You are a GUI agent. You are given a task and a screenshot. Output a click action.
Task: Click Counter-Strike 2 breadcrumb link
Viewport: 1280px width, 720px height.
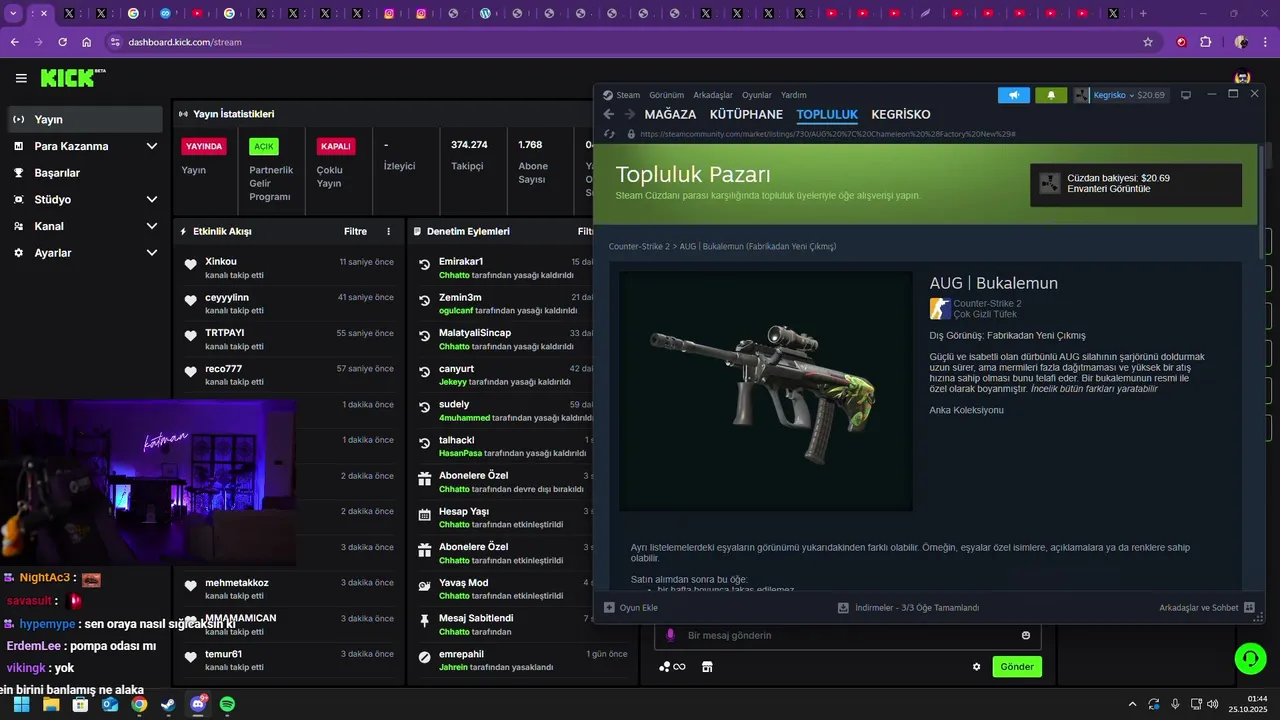click(639, 246)
